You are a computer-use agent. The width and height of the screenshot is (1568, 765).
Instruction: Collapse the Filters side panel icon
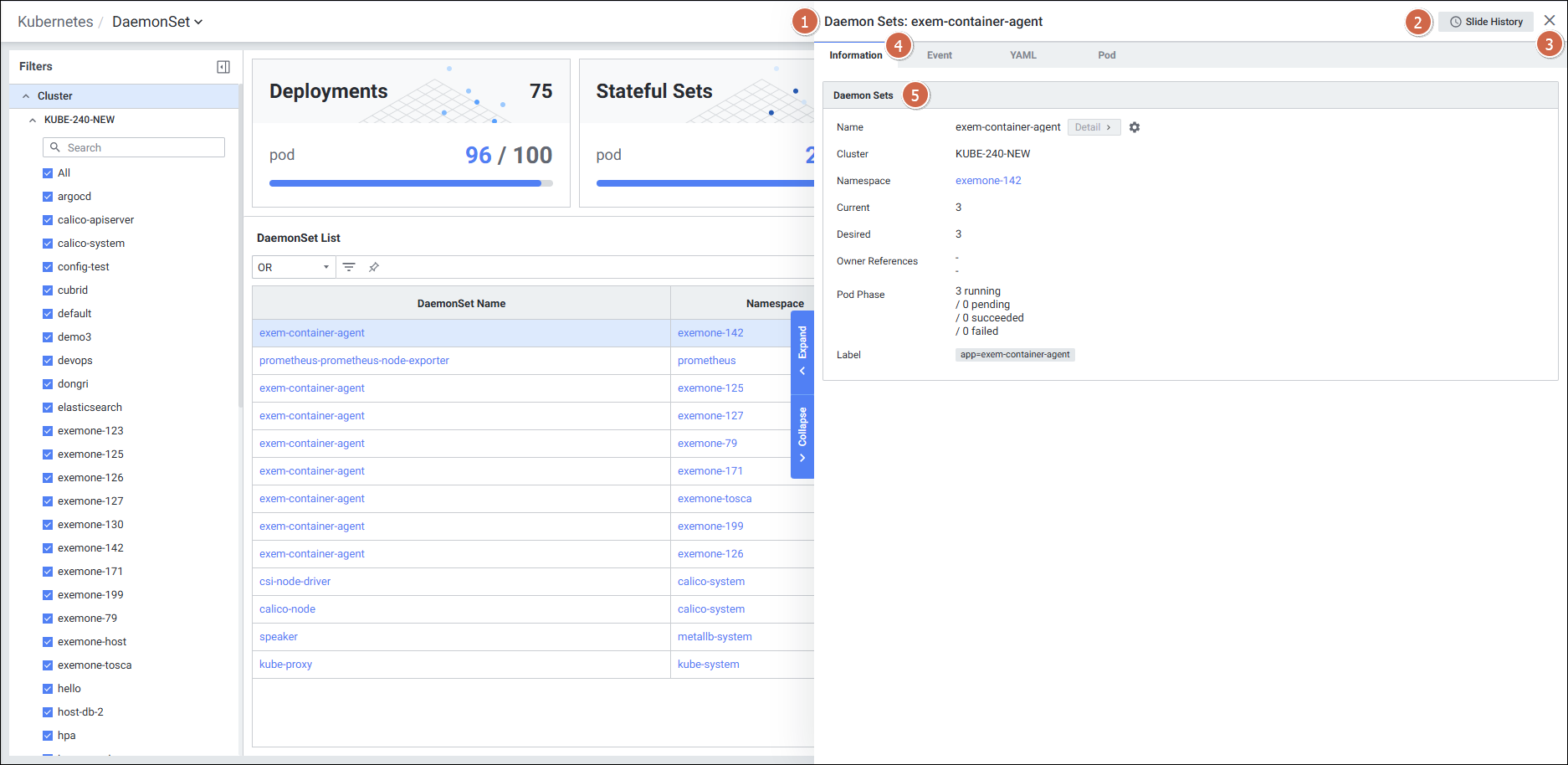pyautogui.click(x=223, y=67)
